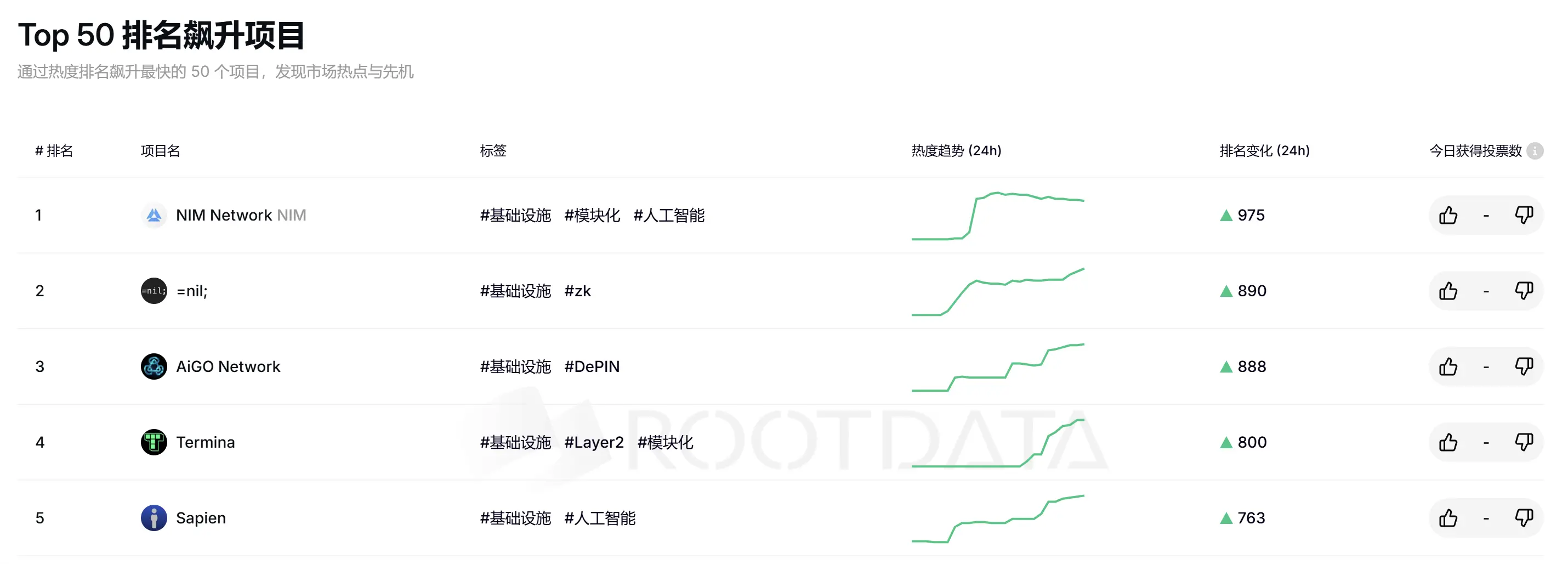Image resolution: width=1568 pixels, height=564 pixels.
Task: Click the Termina project logo
Action: [154, 442]
